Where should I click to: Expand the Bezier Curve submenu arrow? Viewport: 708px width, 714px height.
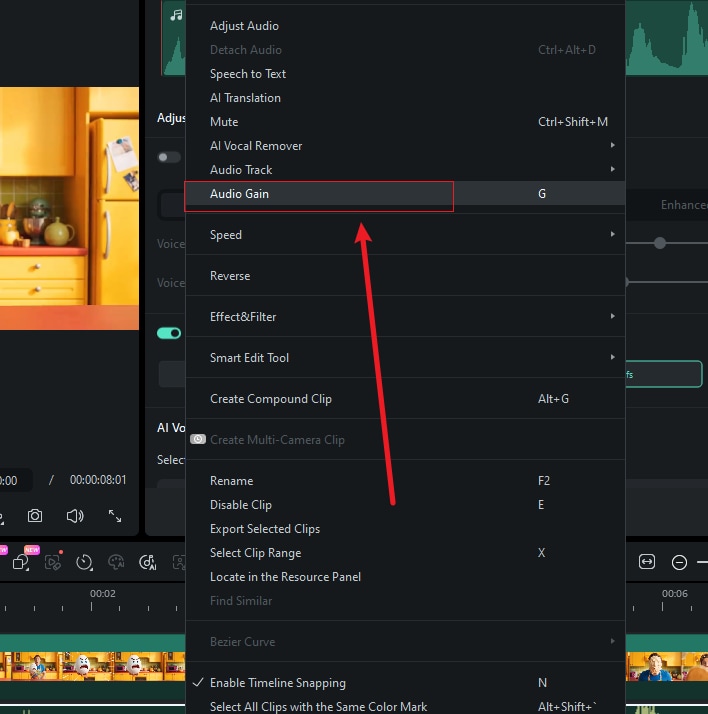[x=613, y=641]
